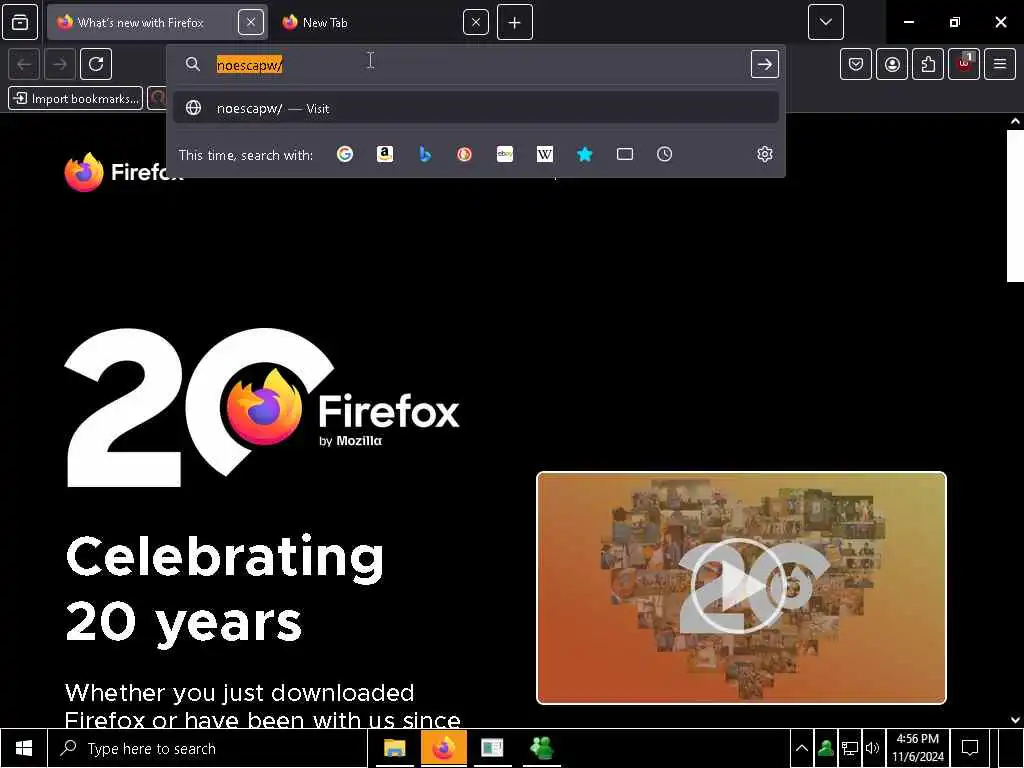Open the network icon in system tray
This screenshot has height=768, width=1024.
[x=850, y=748]
